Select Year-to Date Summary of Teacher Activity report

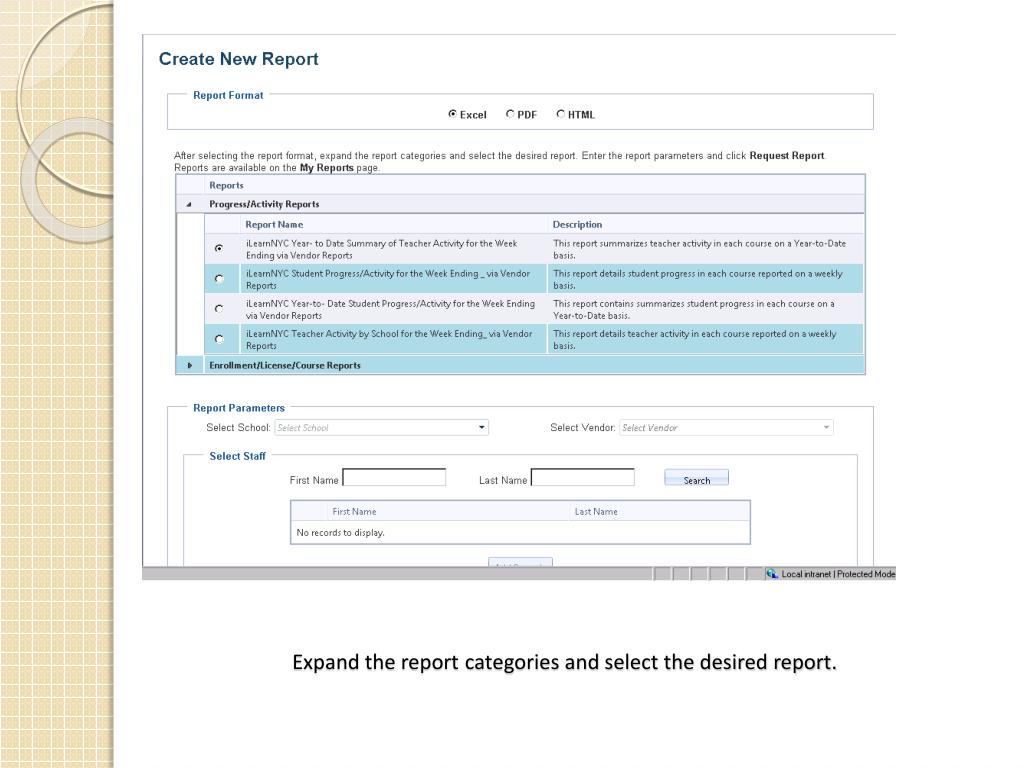(x=219, y=248)
